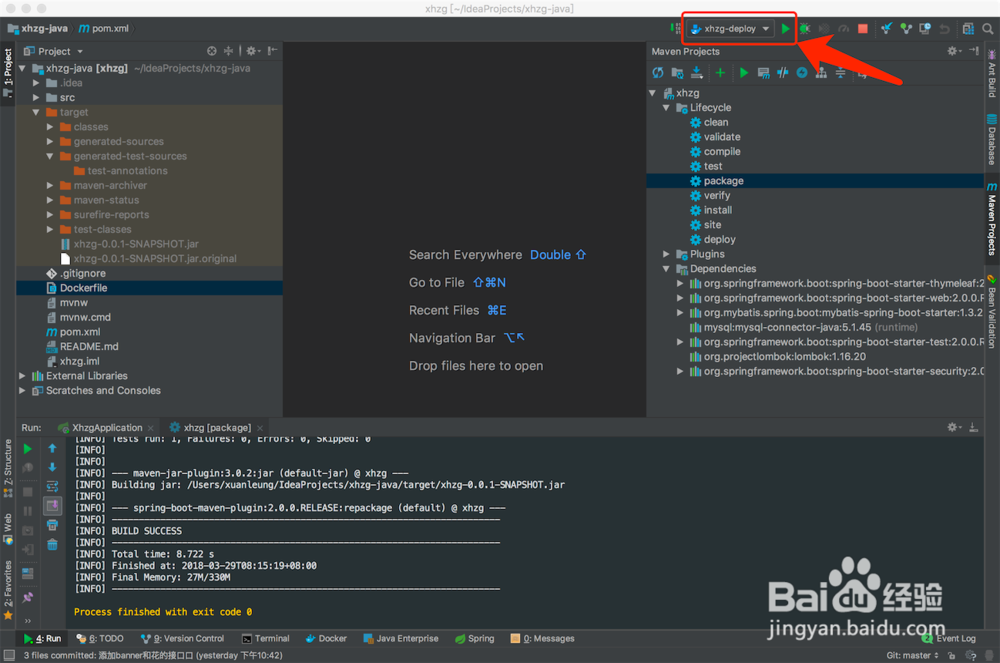Close the xhzg [package] run tab
The image size is (1000, 663).
click(260, 428)
